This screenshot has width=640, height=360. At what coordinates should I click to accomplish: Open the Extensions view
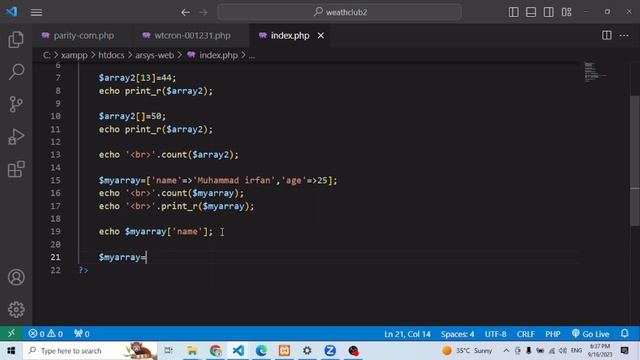16,169
